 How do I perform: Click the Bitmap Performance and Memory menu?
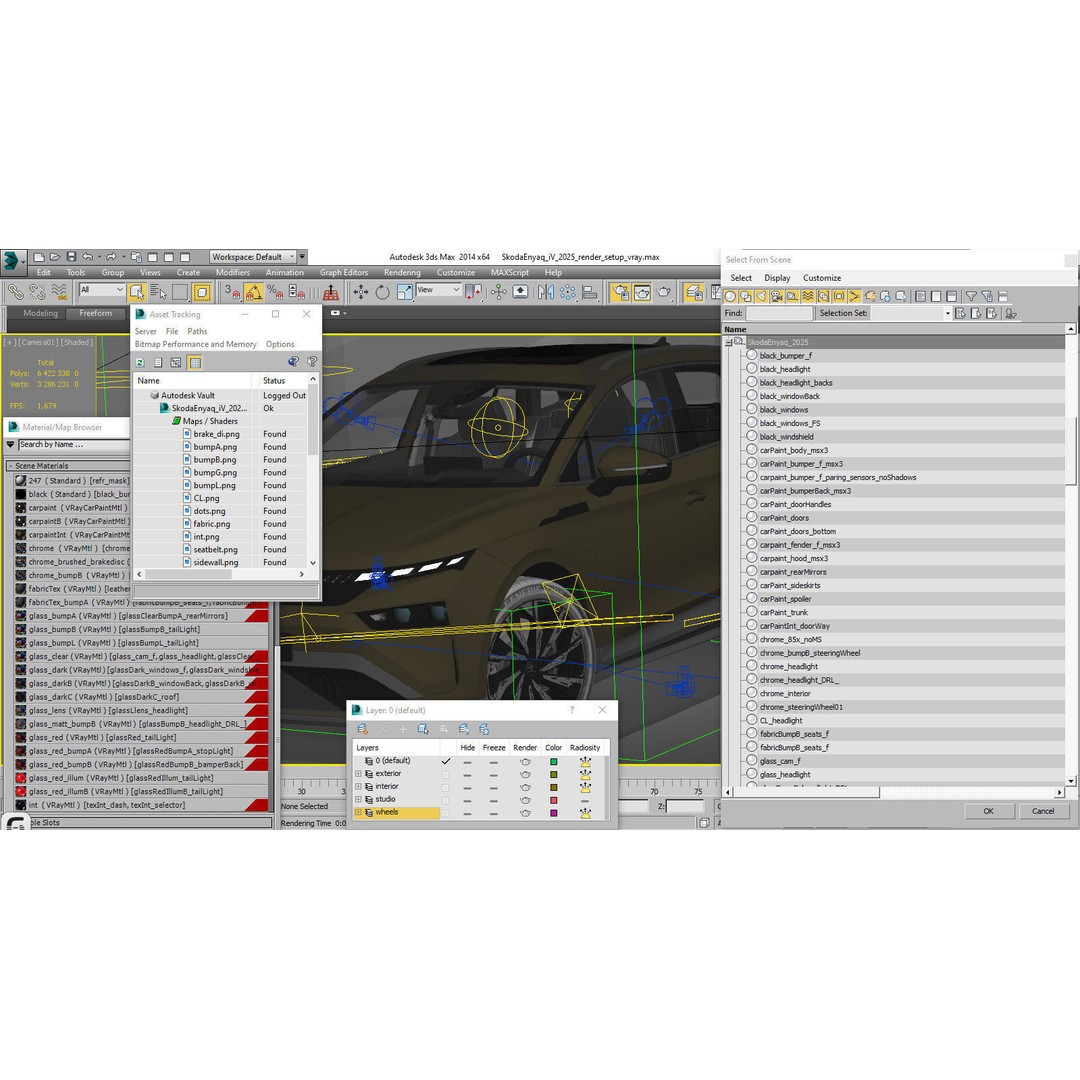pos(196,344)
